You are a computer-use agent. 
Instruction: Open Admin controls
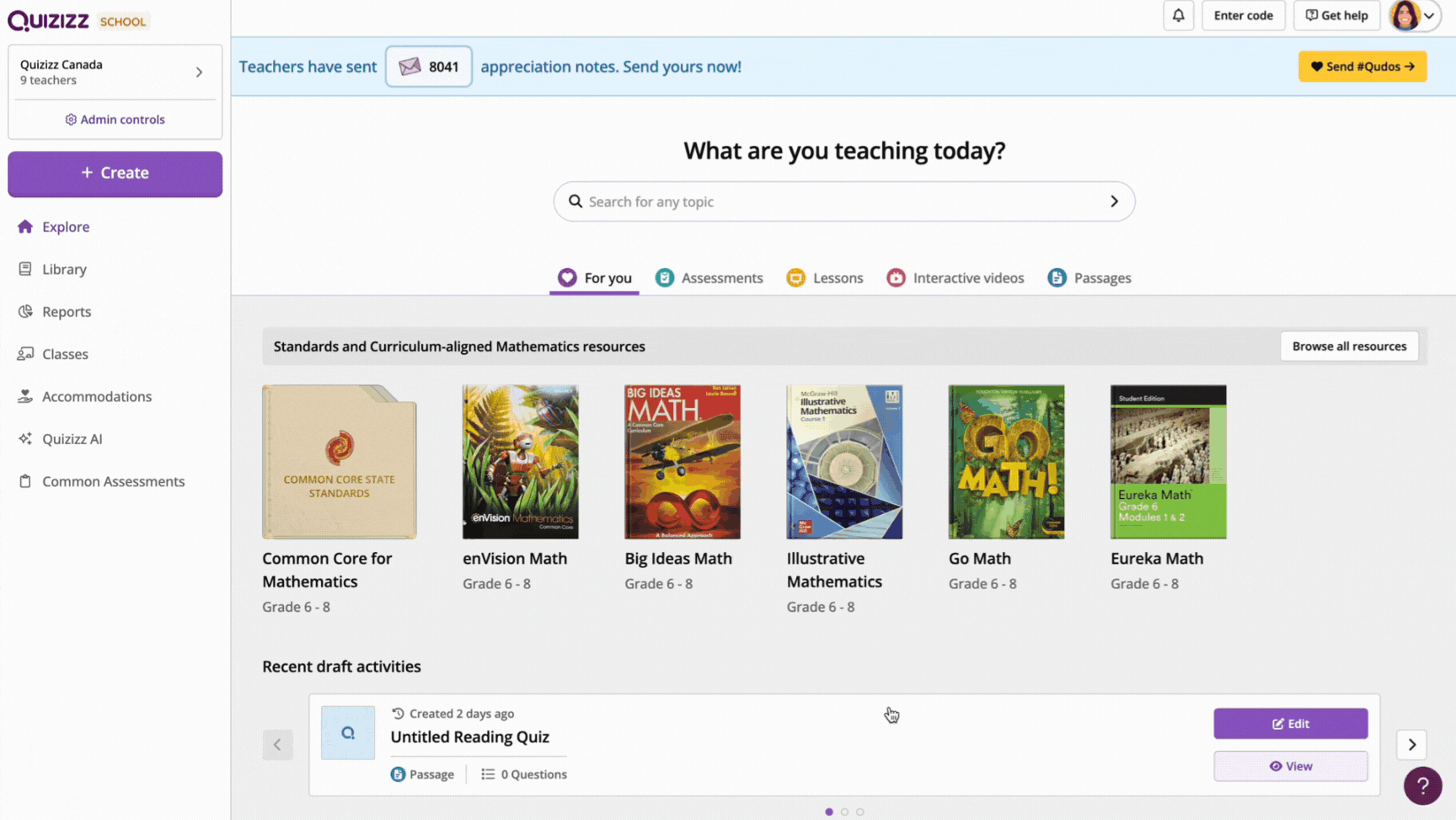[x=115, y=120]
